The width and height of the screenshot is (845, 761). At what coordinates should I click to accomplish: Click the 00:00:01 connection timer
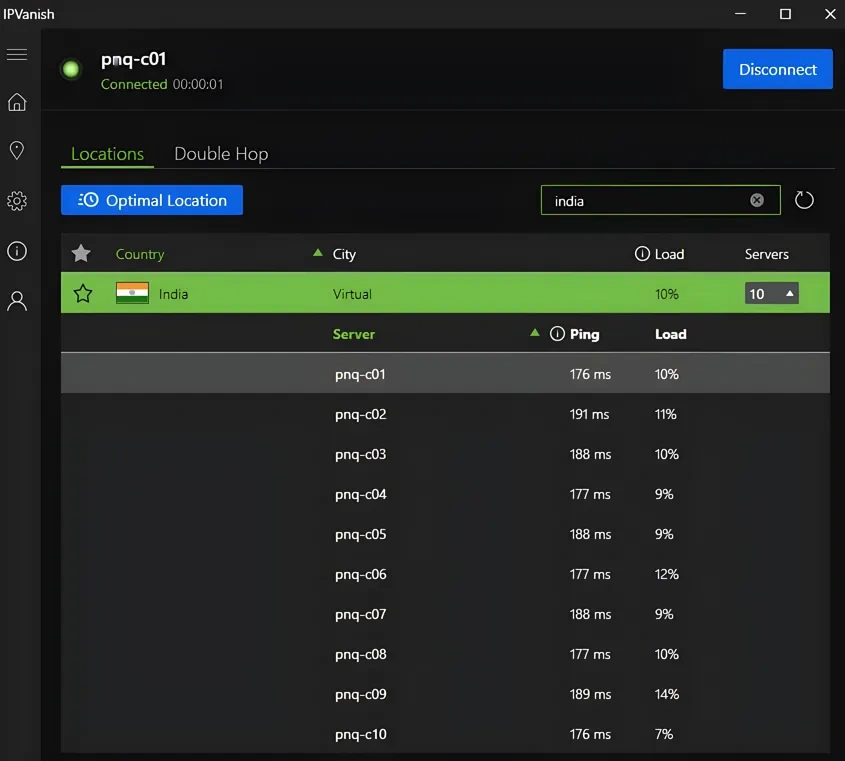[198, 84]
